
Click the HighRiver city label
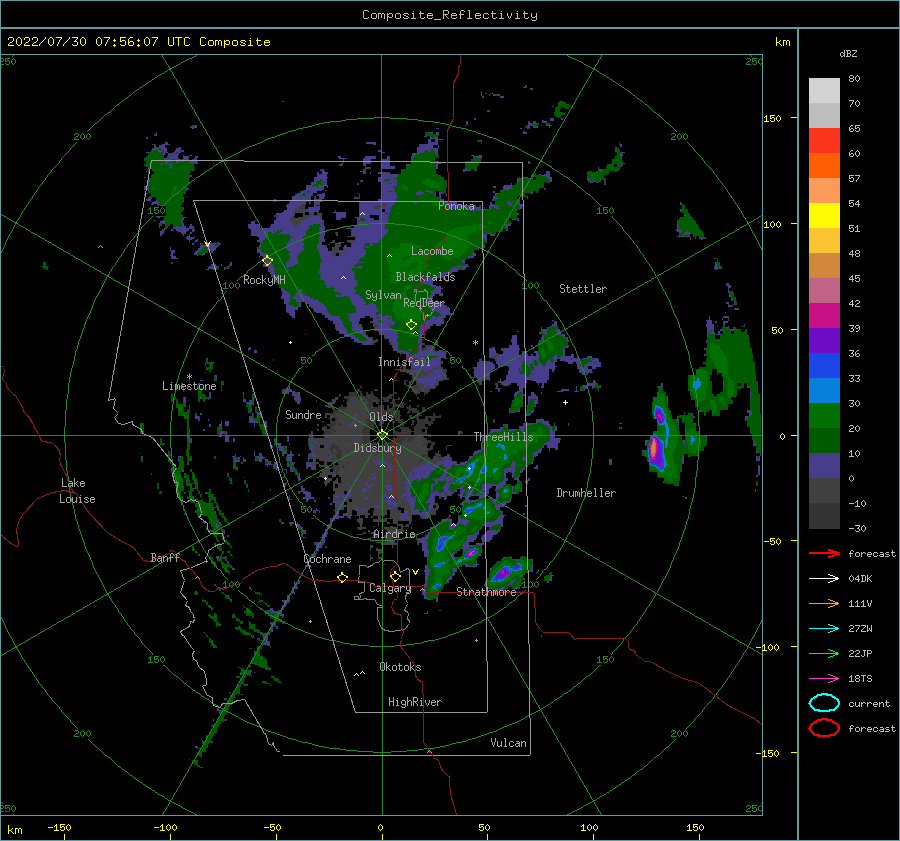[x=415, y=702]
